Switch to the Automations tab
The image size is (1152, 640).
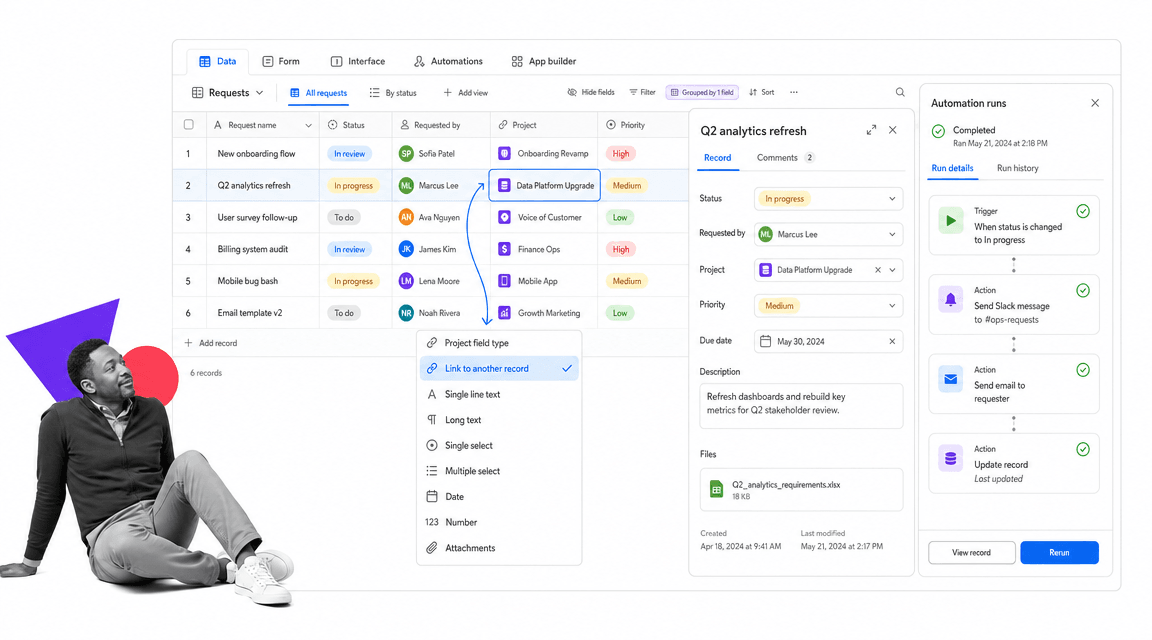[x=448, y=62]
